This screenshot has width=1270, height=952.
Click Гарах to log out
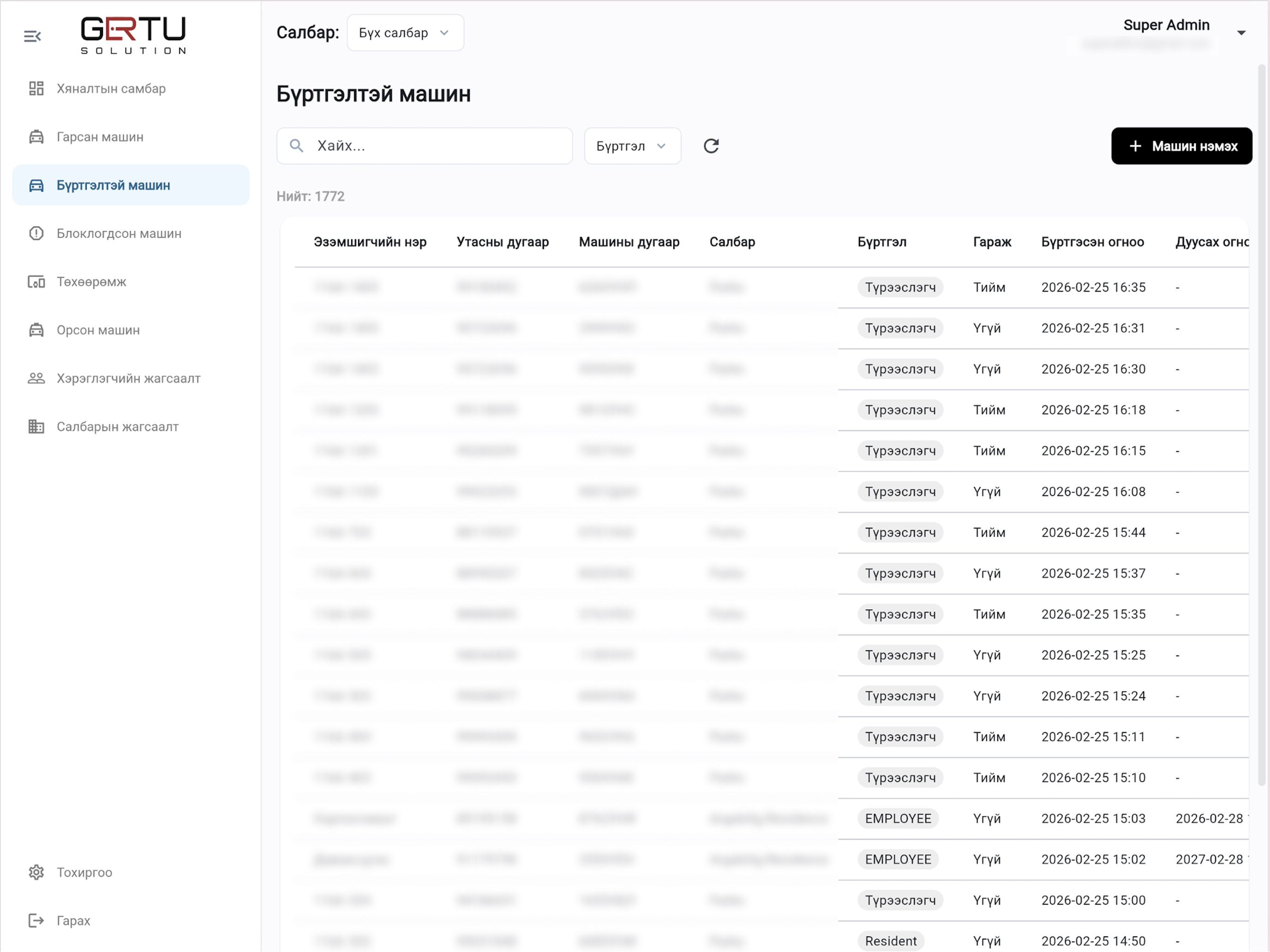coord(131,921)
